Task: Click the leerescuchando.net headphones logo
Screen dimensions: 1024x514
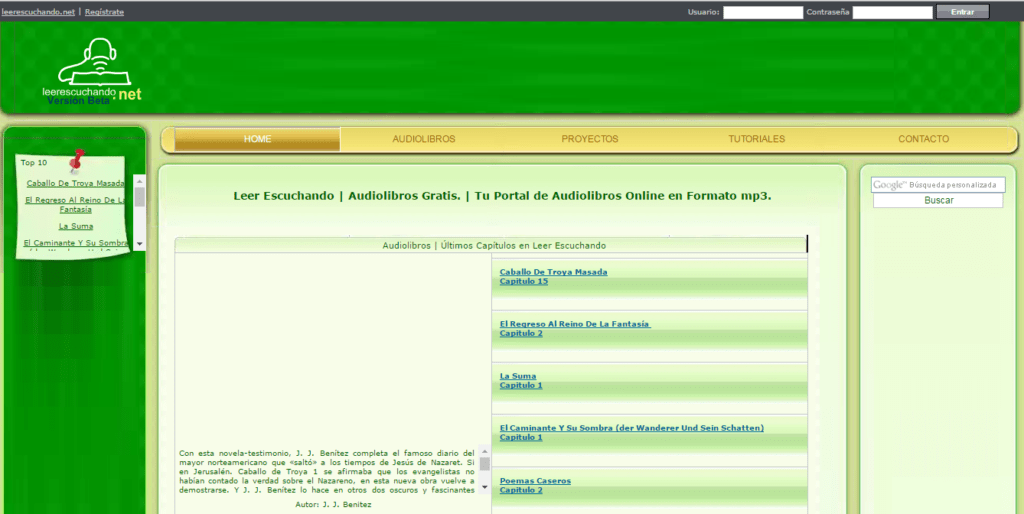Action: click(x=92, y=71)
